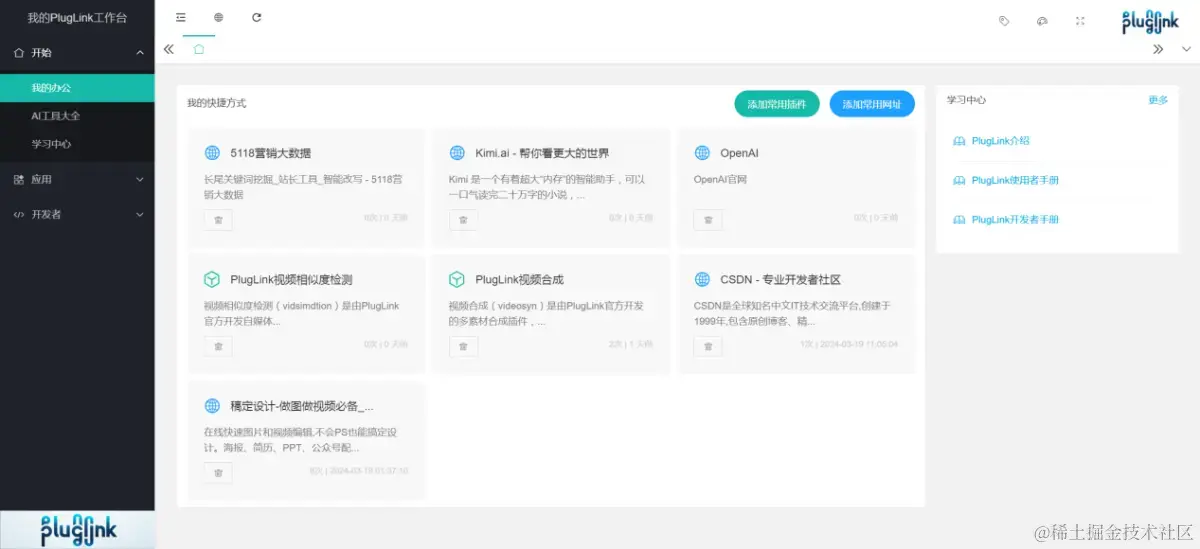Click the 我的快捷方式 heading
The image size is (1200, 549).
(217, 103)
